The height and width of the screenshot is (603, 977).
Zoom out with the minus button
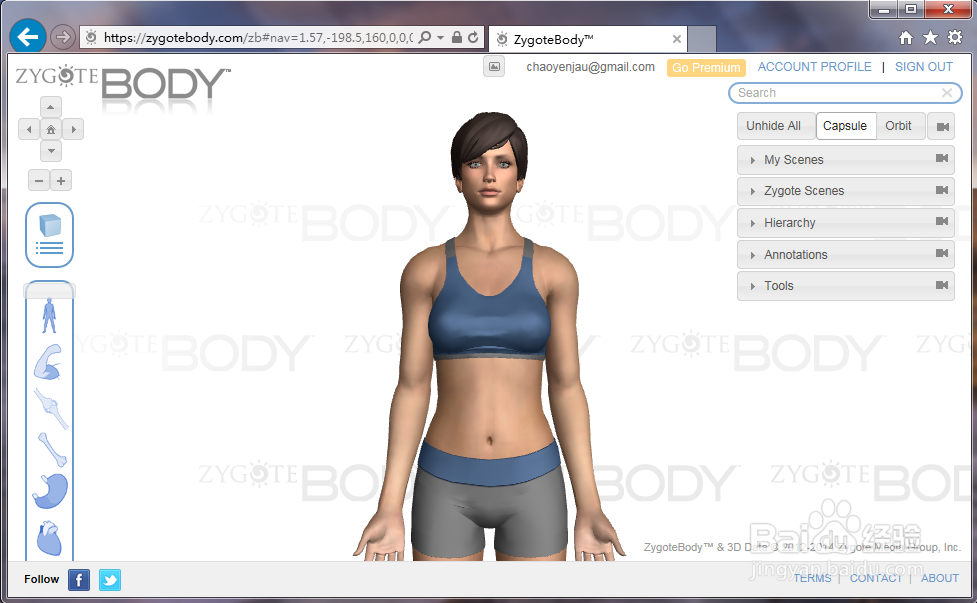tap(39, 181)
